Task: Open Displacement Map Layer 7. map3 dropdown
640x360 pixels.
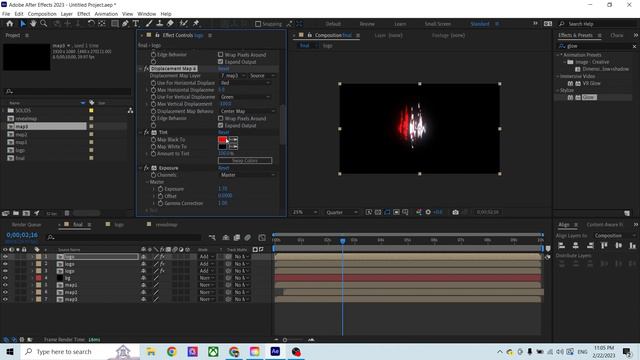Action: (x=233, y=76)
